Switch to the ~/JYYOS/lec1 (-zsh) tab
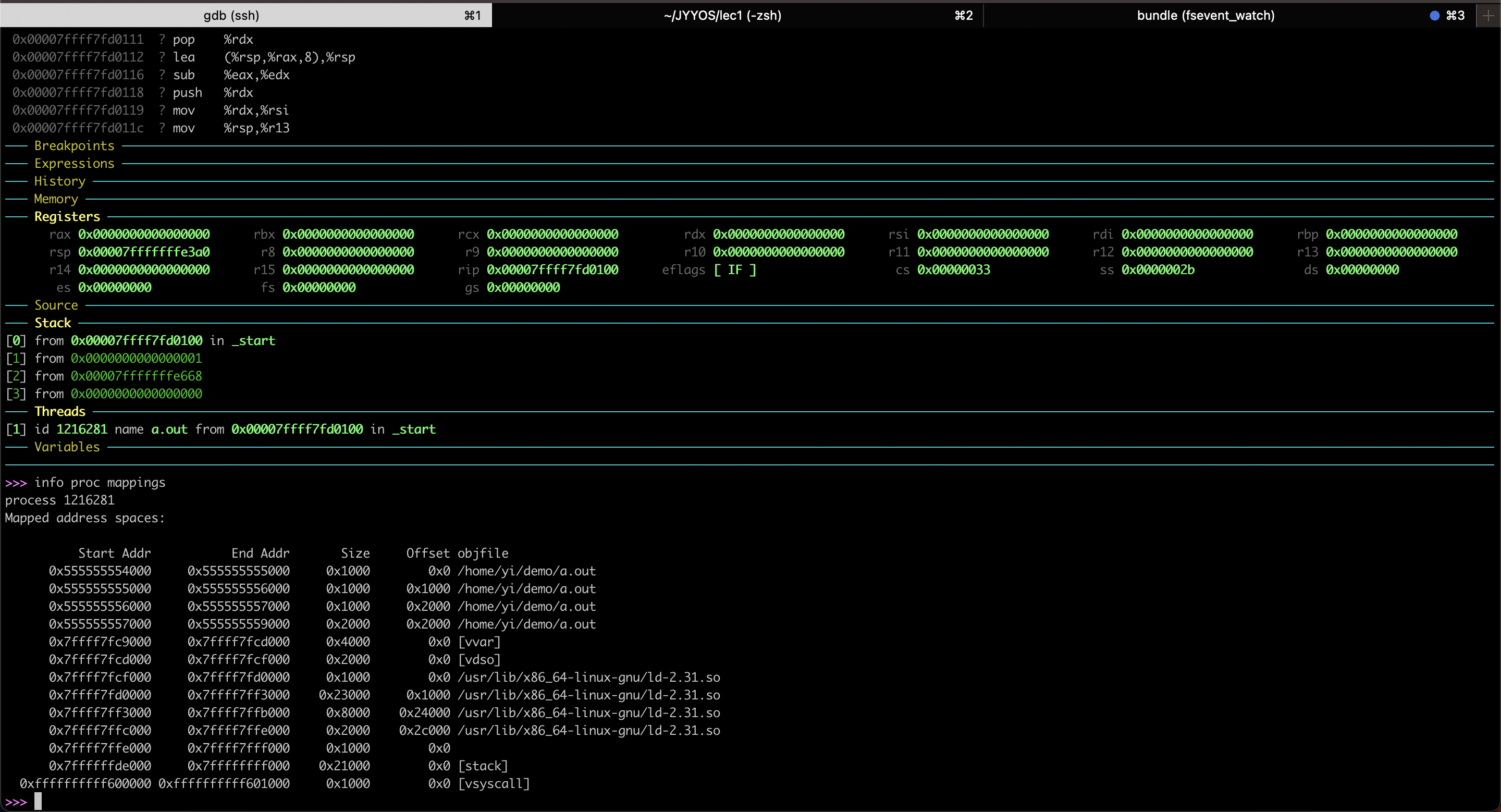1501x812 pixels. click(x=737, y=15)
